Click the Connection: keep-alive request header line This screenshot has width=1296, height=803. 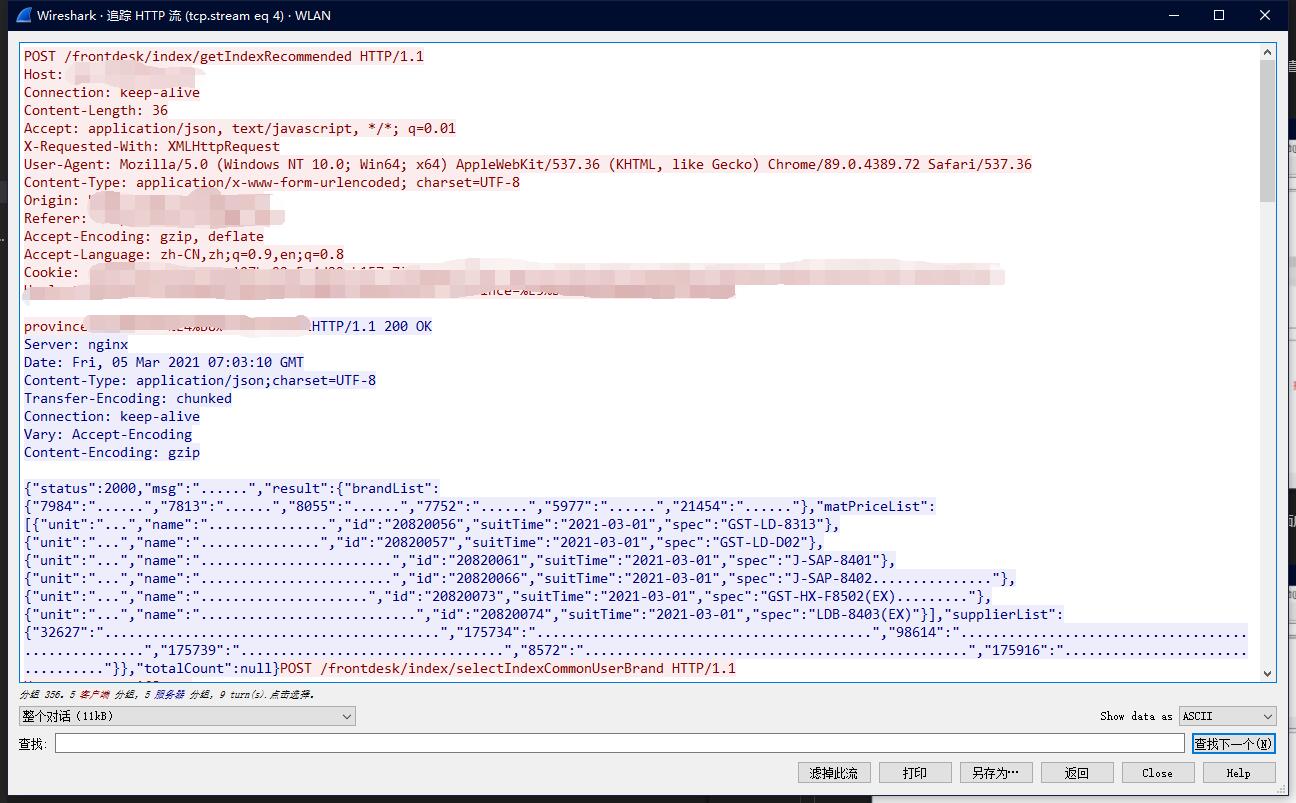click(x=112, y=92)
